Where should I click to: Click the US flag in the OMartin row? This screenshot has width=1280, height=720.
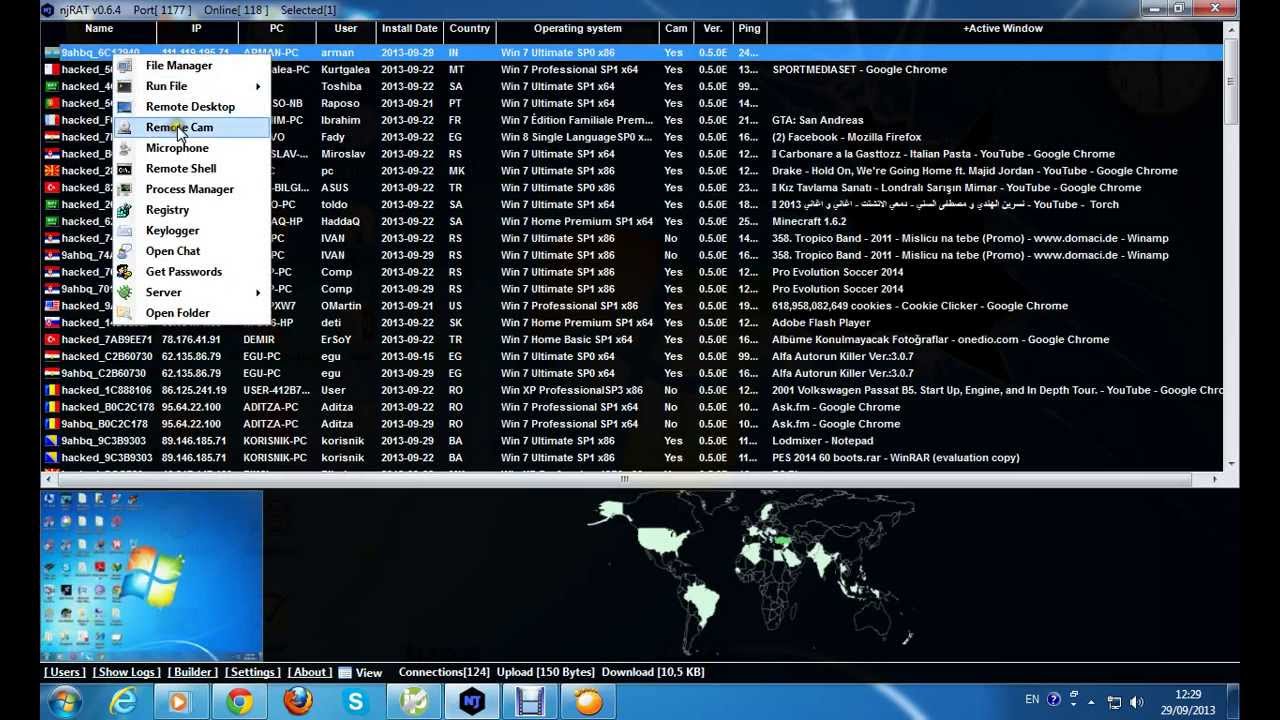tap(52, 306)
